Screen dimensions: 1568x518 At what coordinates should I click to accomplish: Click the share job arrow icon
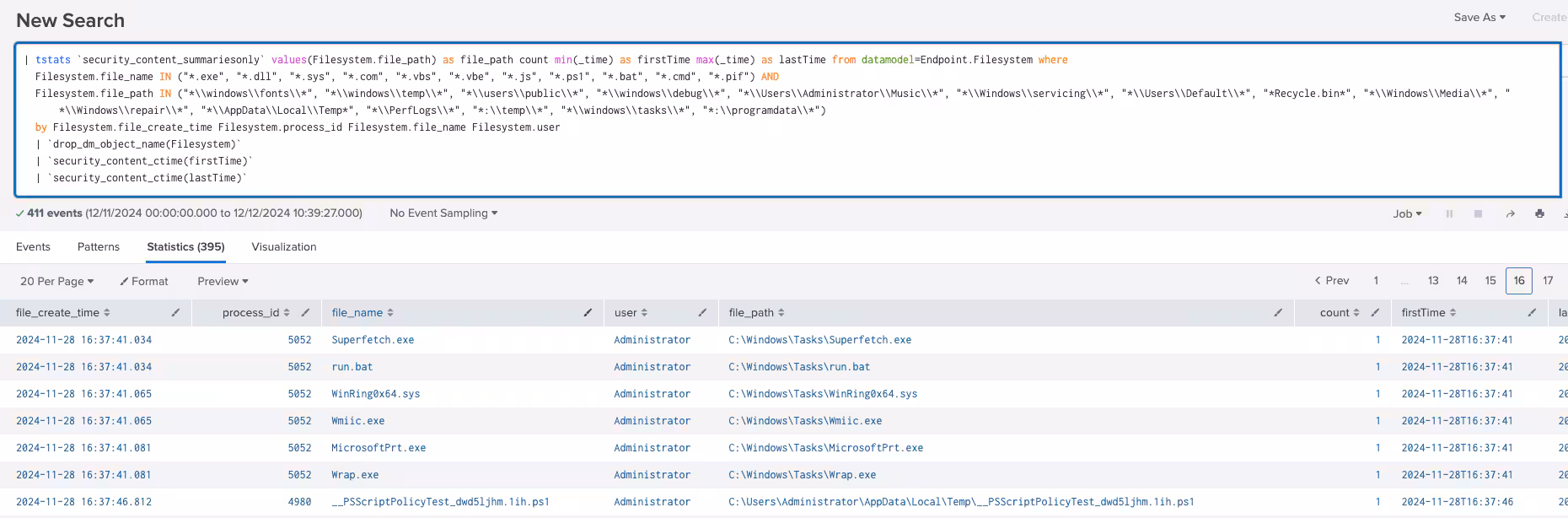1510,214
